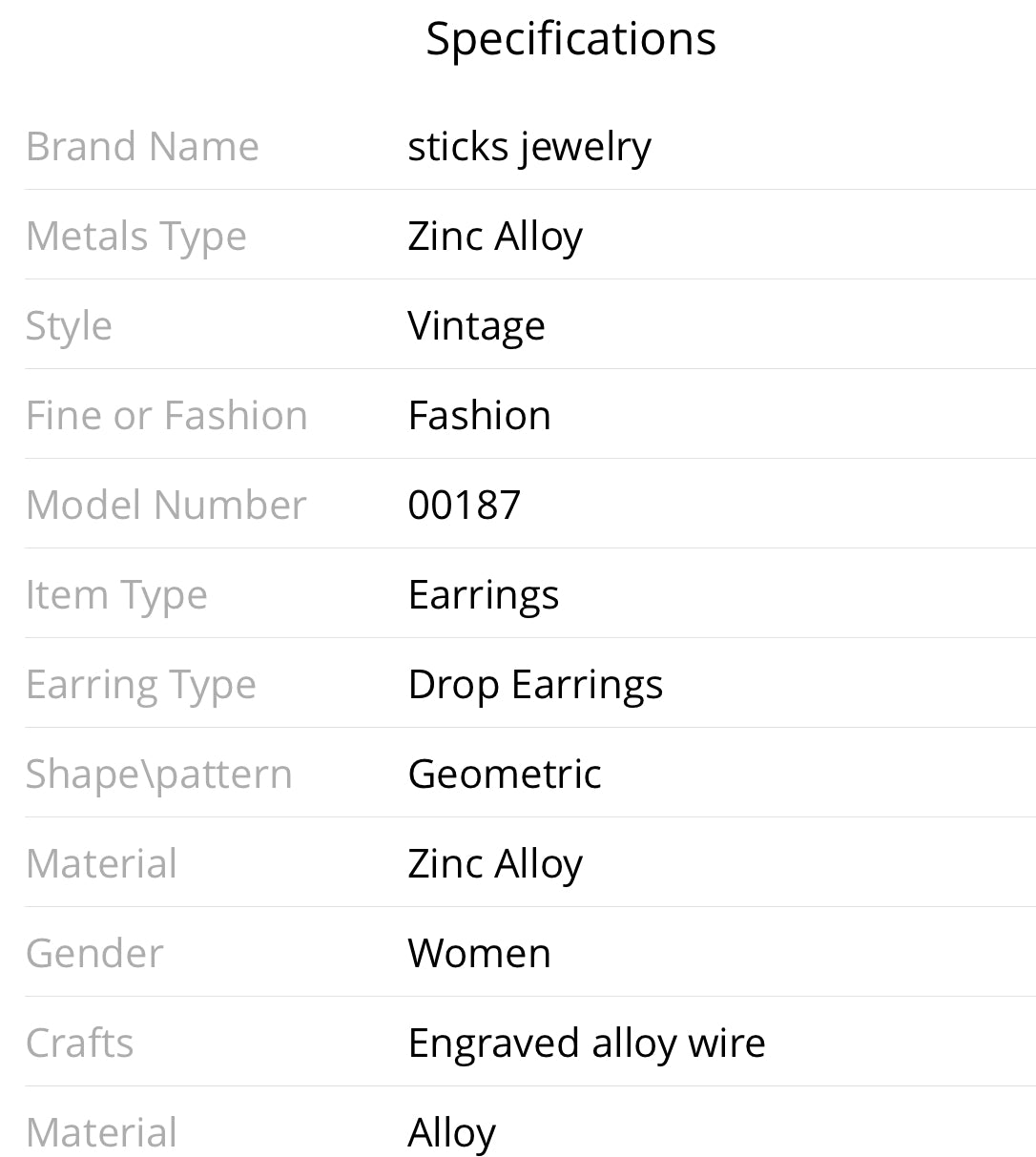Select the Earrings item type value
Screen dimensions: 1036x1157
point(483,595)
